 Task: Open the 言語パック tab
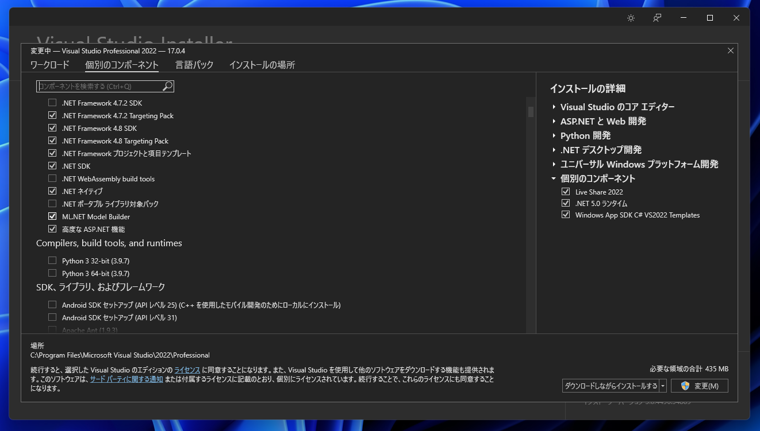pyautogui.click(x=194, y=65)
